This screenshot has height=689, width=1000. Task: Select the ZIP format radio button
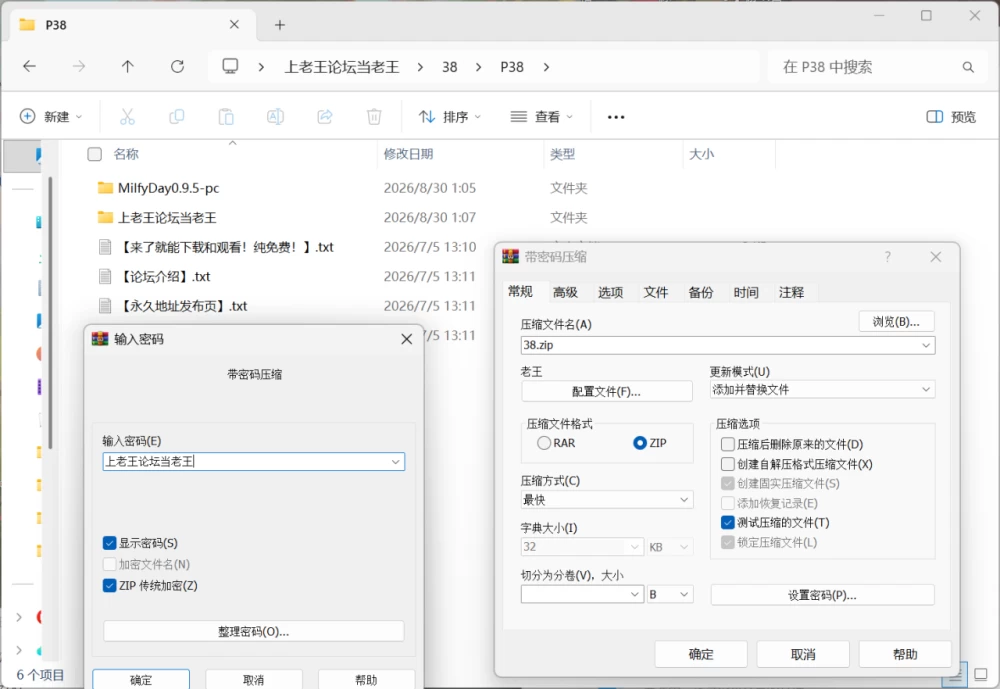click(x=640, y=443)
